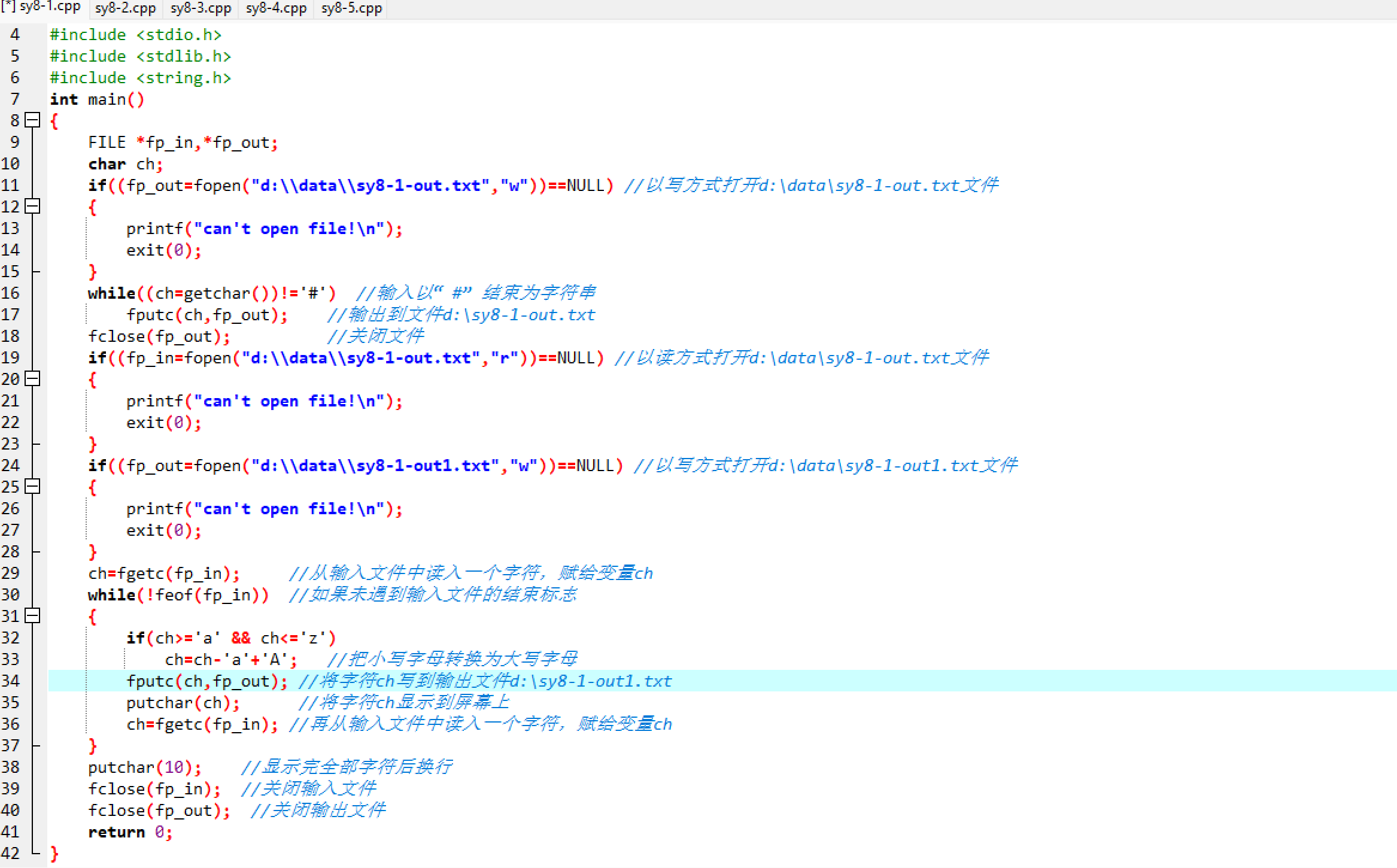
Task: Click 'fputc(ch,fp_out);' on highlighted line 34
Action: 207,681
